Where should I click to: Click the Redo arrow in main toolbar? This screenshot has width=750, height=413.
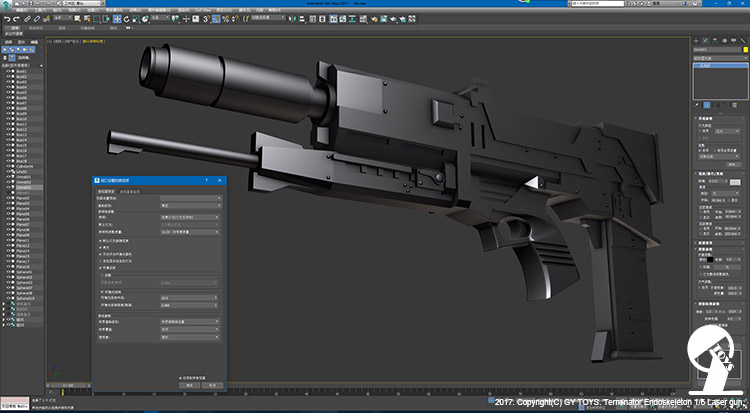coord(17,19)
